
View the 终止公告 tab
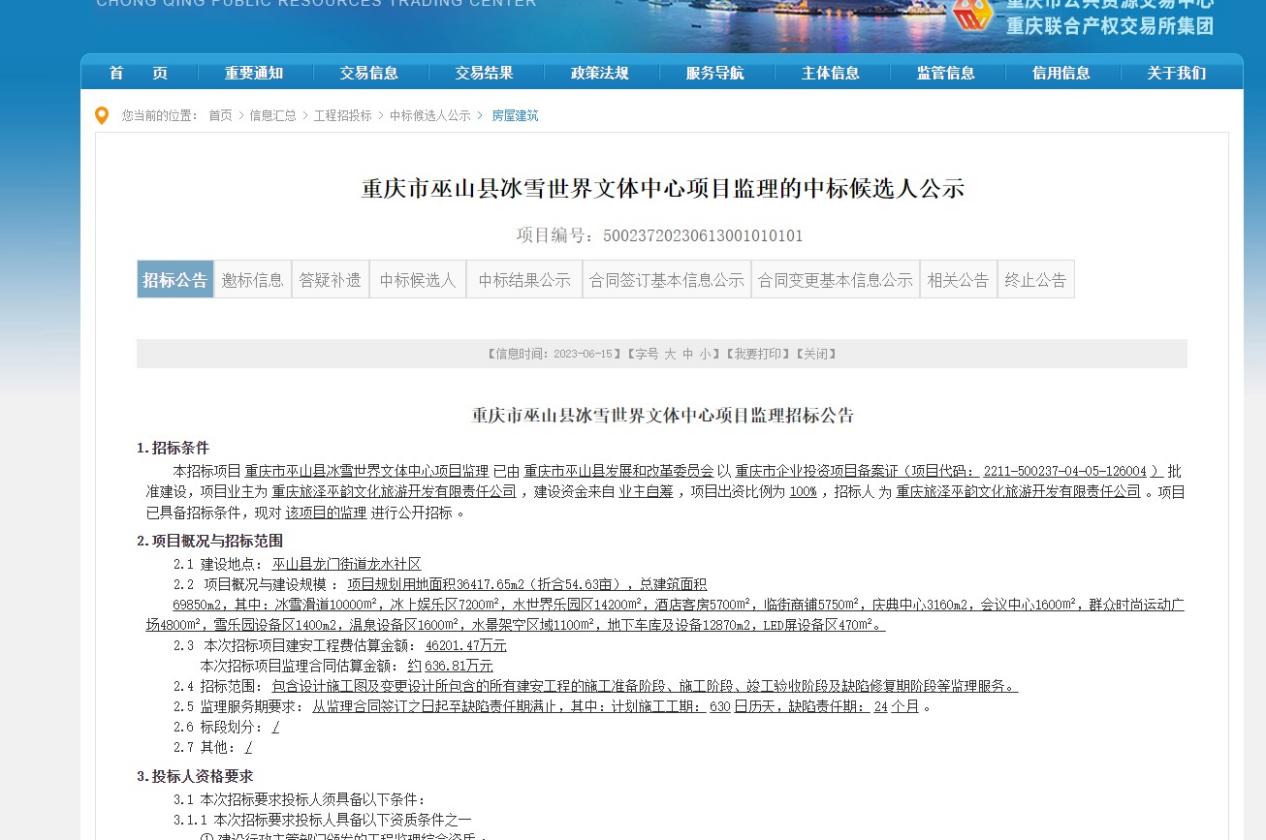(1035, 280)
